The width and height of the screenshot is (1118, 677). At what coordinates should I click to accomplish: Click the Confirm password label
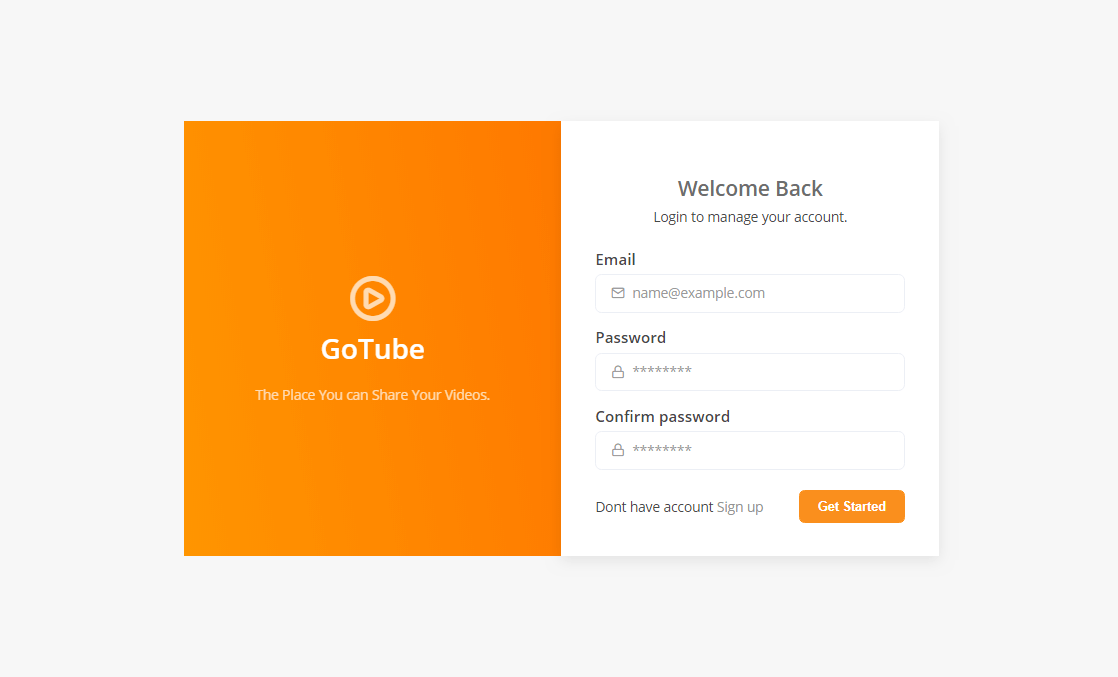pos(662,417)
